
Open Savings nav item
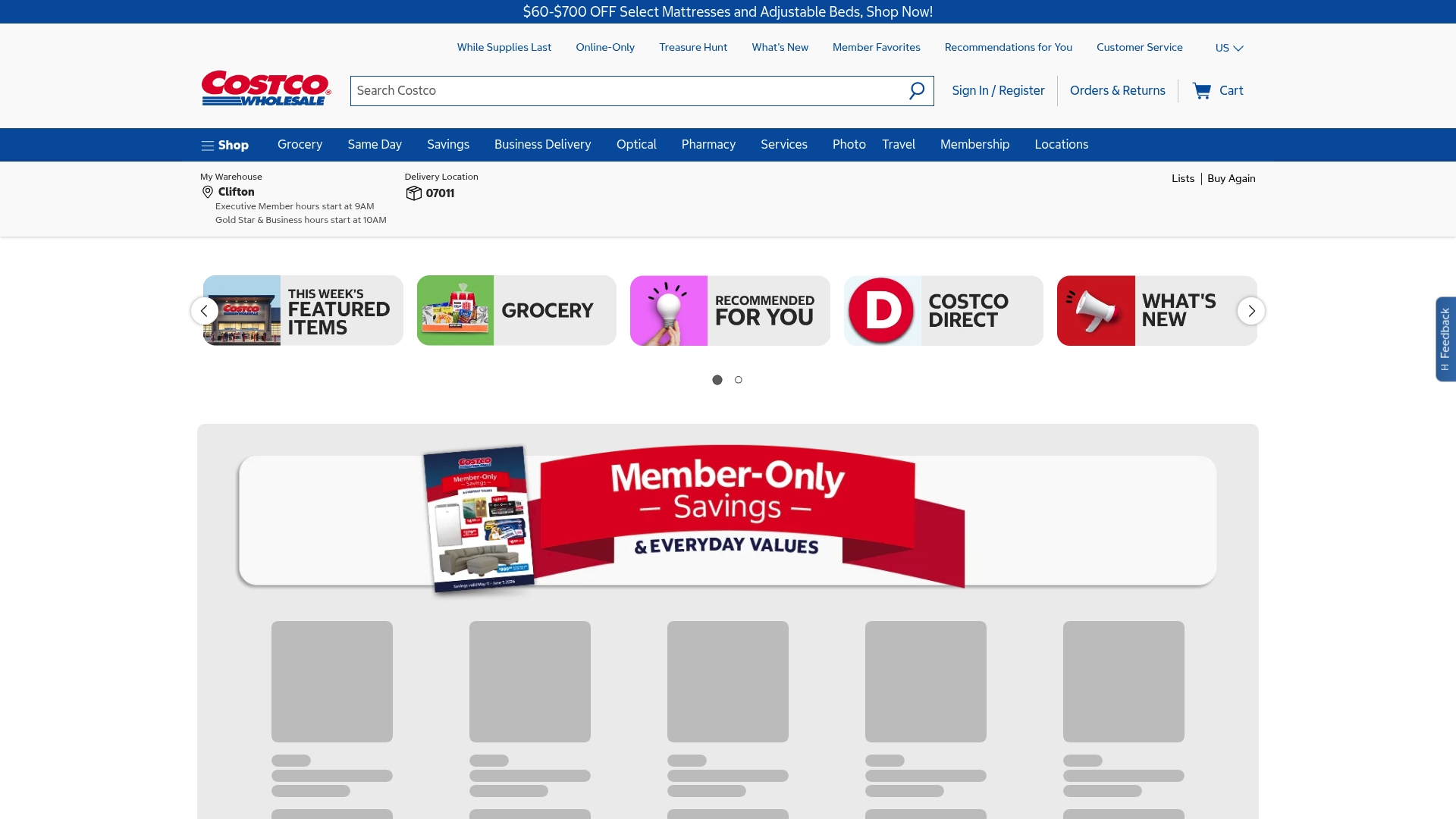[448, 145]
